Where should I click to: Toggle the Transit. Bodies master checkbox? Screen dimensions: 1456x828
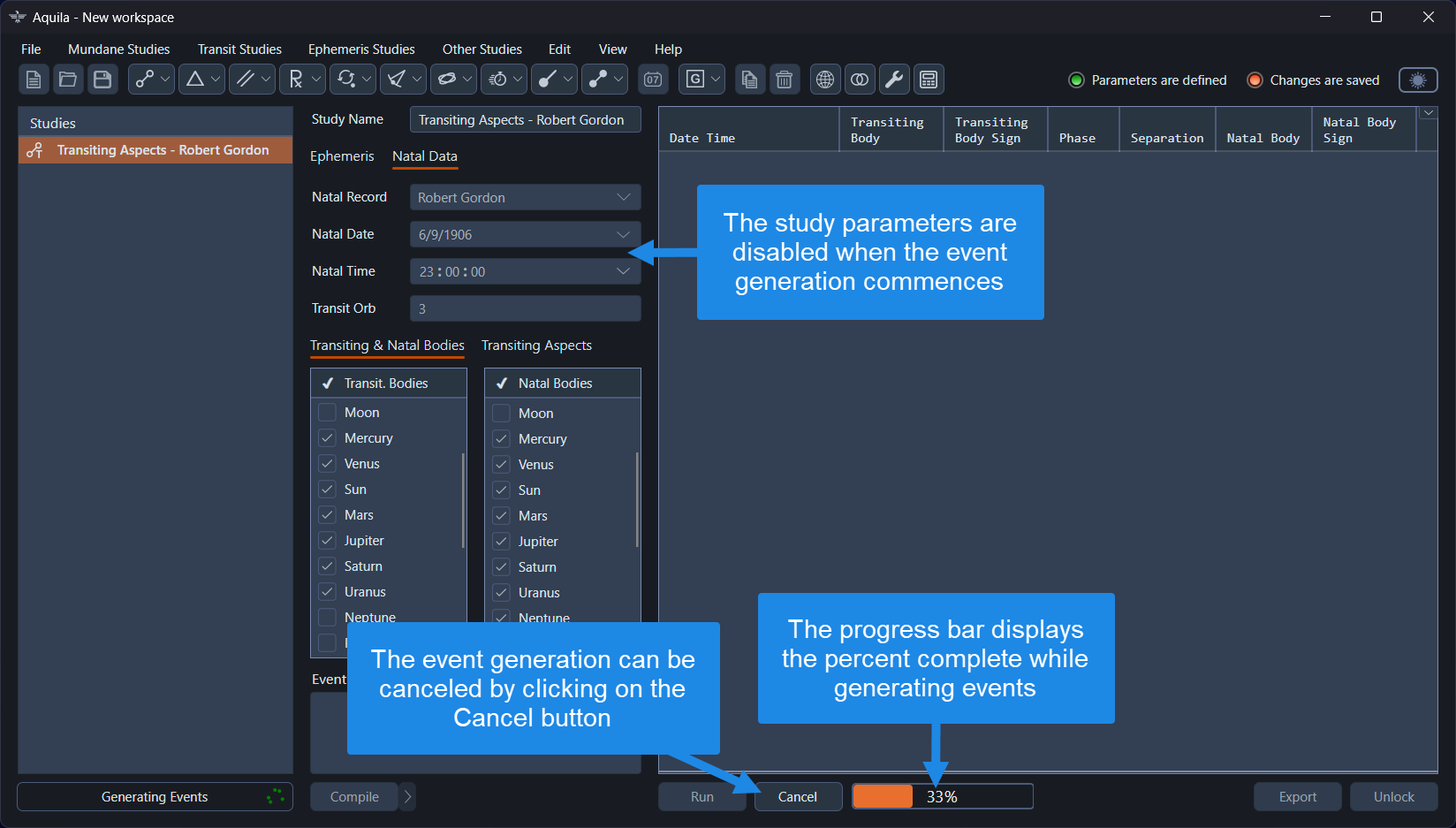tap(325, 383)
